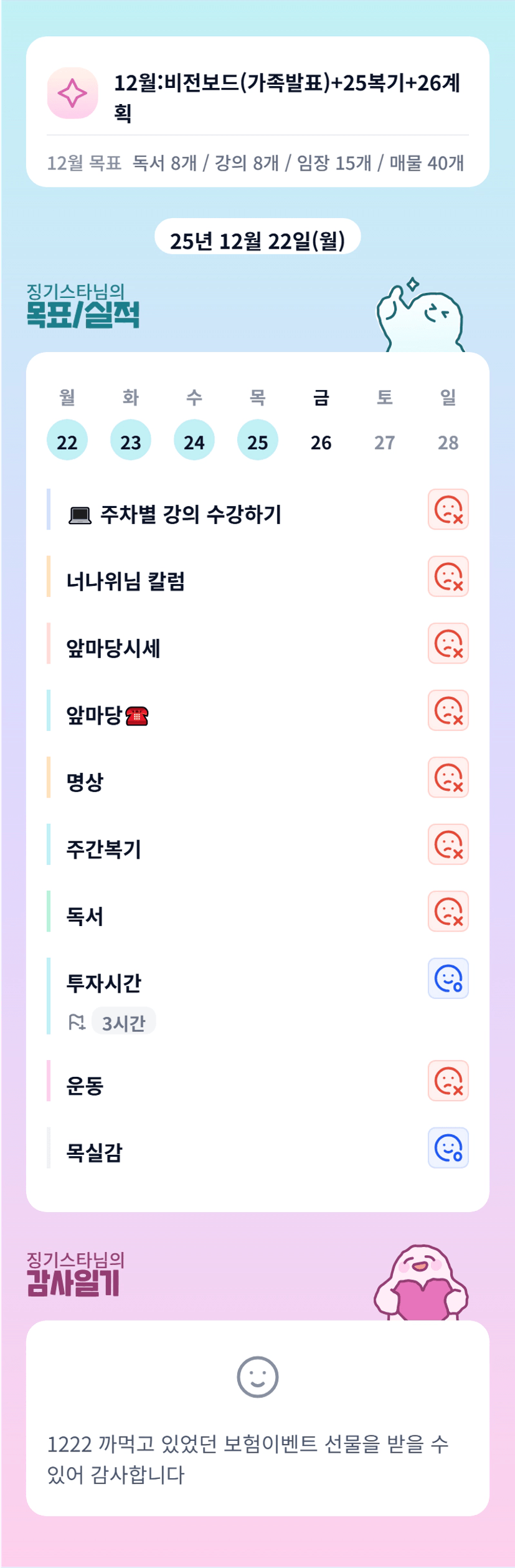Expand the 12월 비전보드 goal card

286,97
